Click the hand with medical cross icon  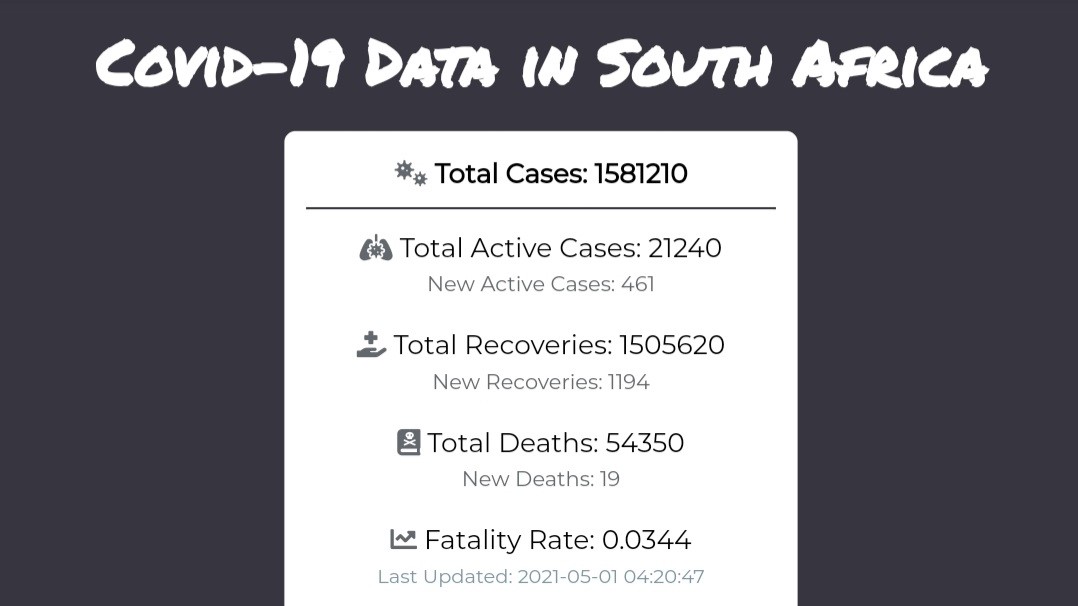tap(371, 345)
